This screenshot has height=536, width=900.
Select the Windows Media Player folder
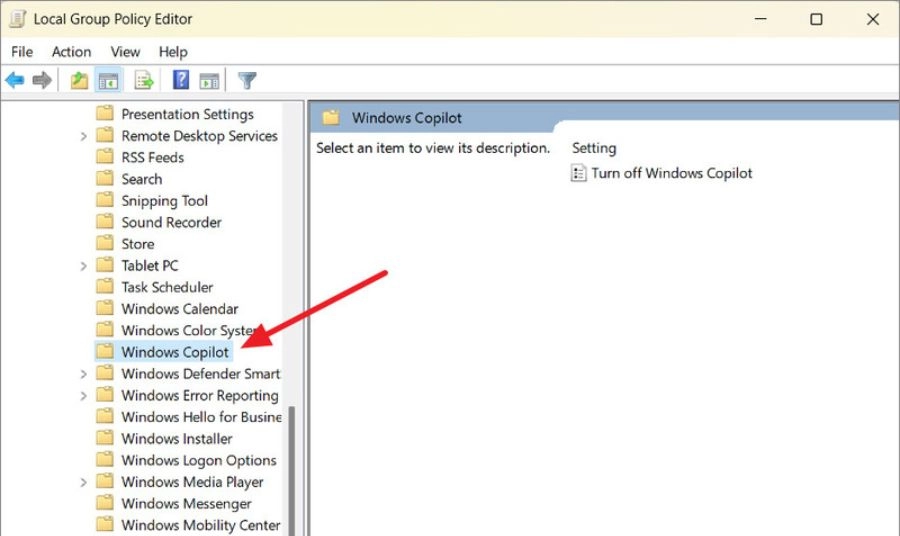point(192,482)
